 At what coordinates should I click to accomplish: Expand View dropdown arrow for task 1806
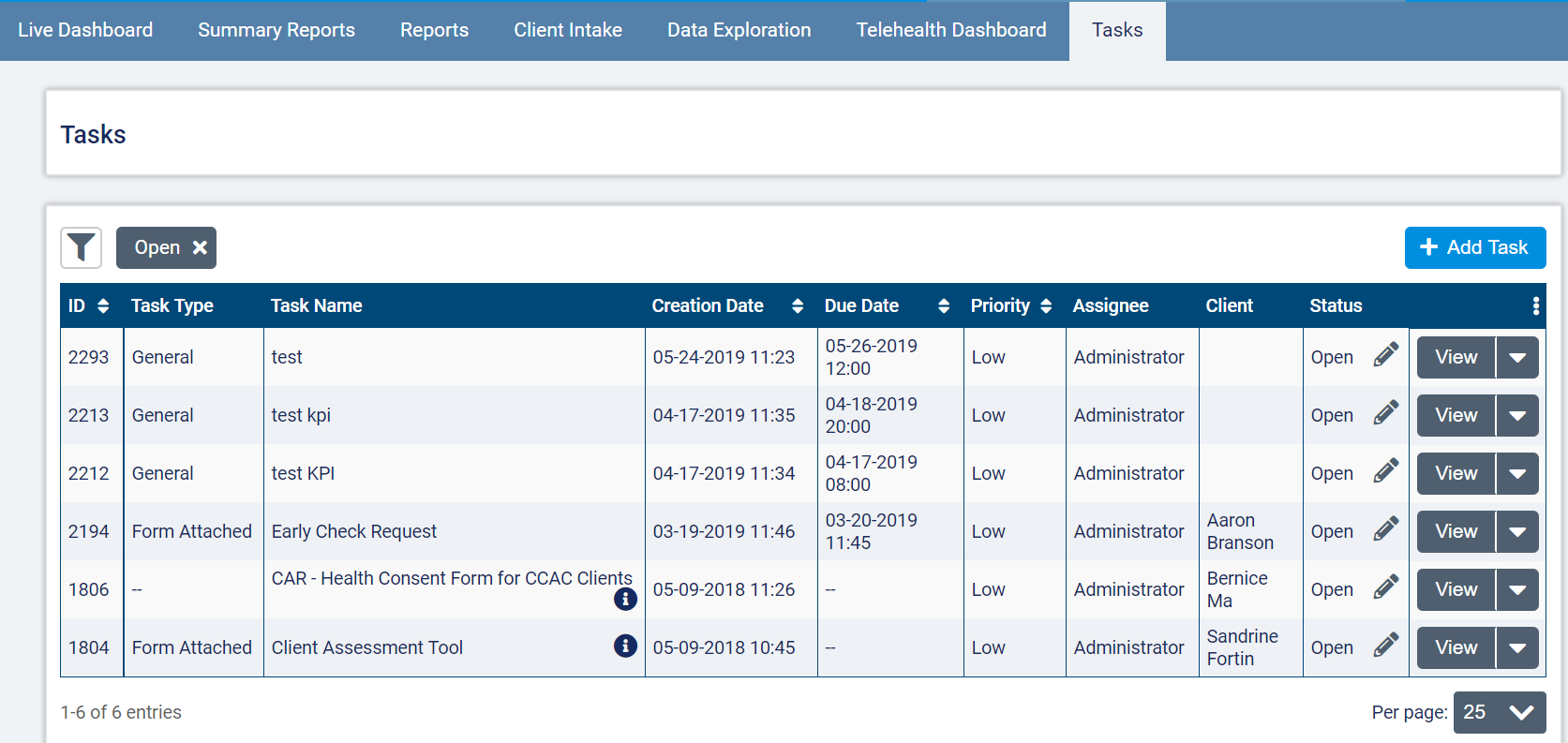[x=1517, y=589]
